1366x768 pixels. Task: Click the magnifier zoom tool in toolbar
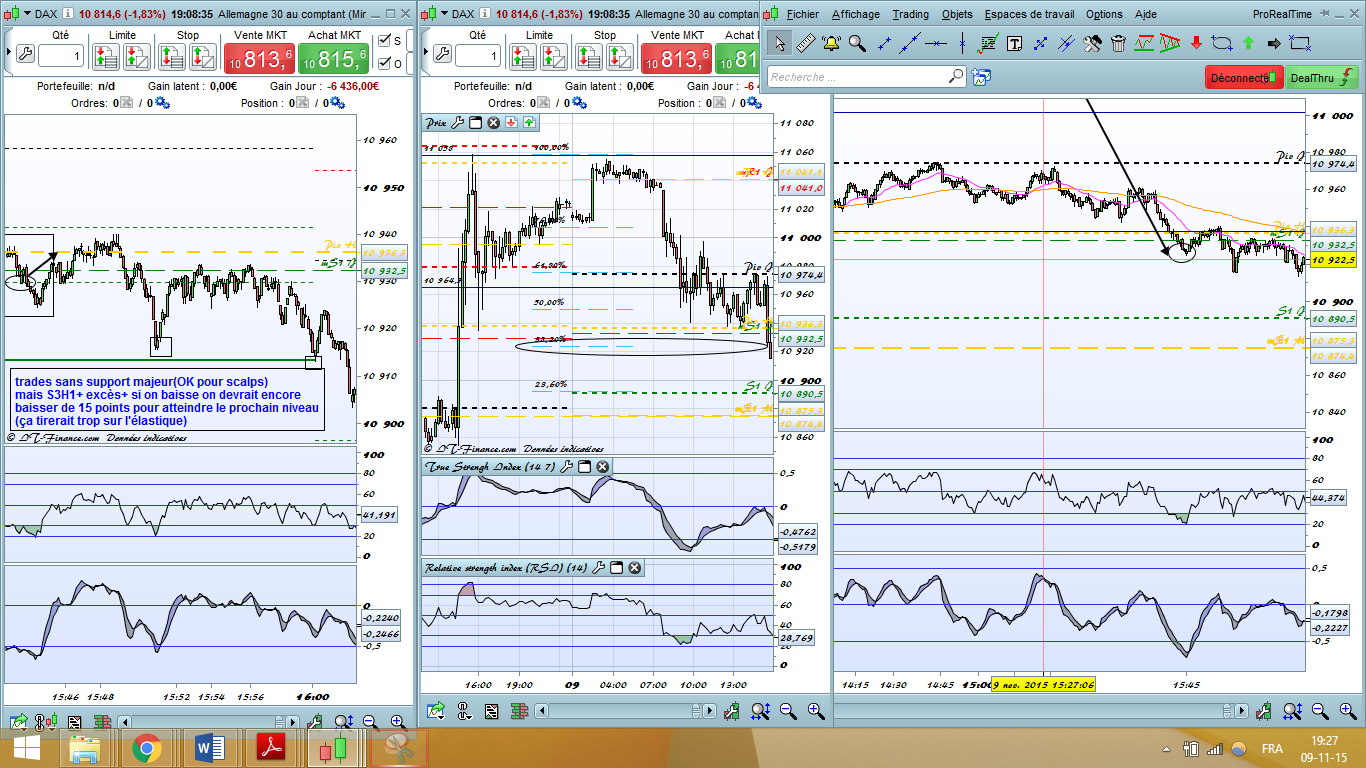point(857,43)
